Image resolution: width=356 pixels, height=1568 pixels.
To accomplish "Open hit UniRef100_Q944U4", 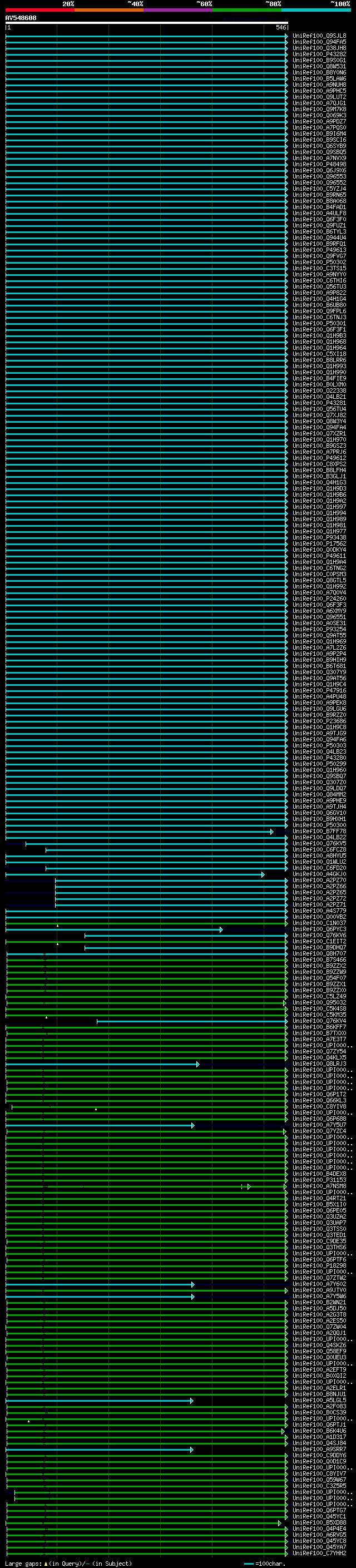I will click(319, 238).
